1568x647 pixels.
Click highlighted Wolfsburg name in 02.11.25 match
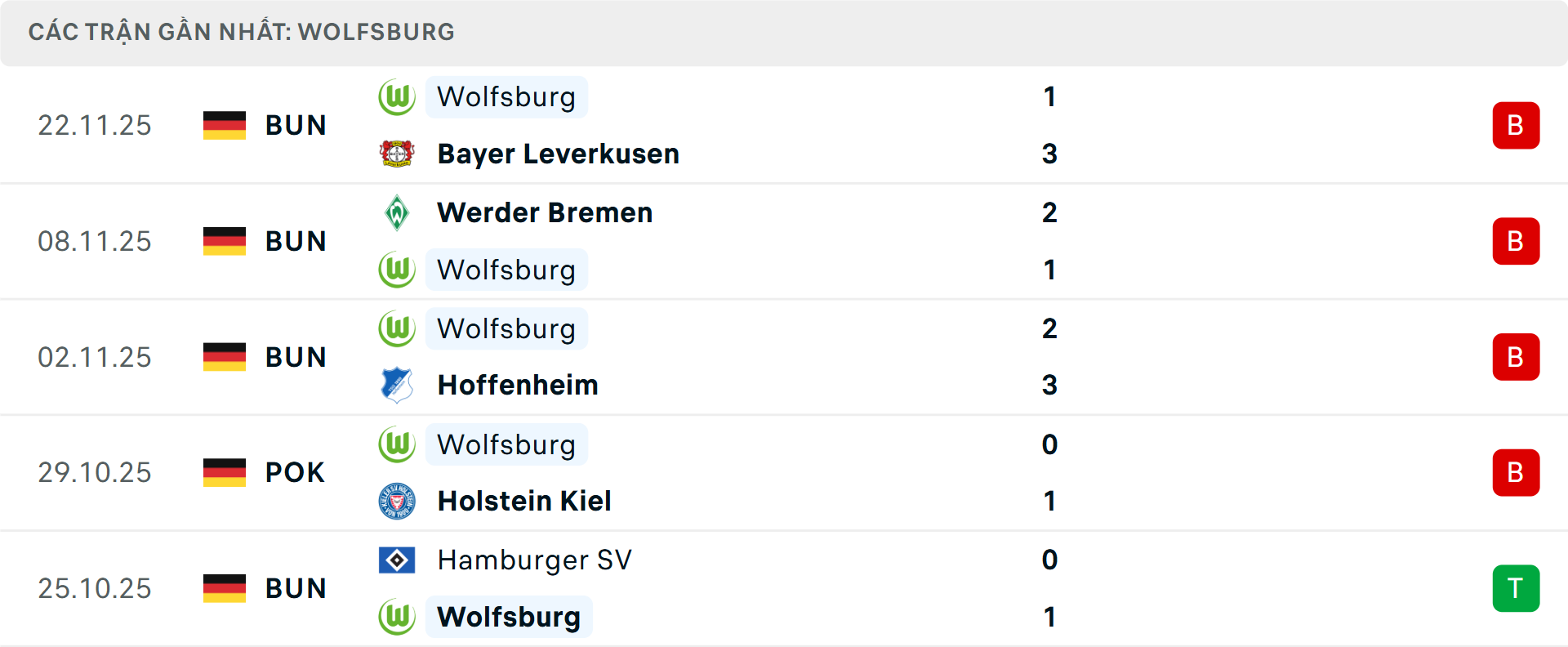coord(506,328)
